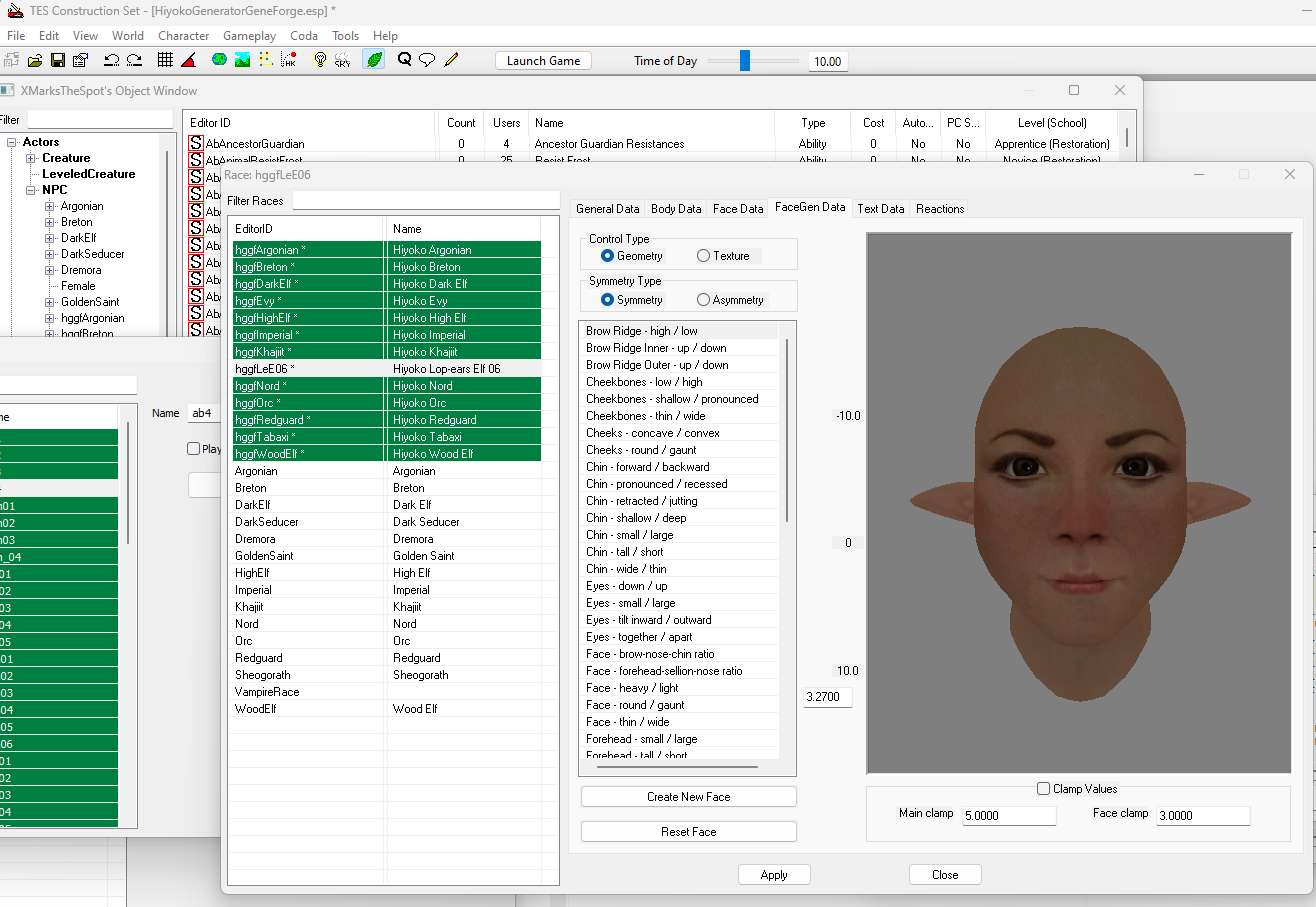Toggle the Snap to Grid icon

pos(166,60)
